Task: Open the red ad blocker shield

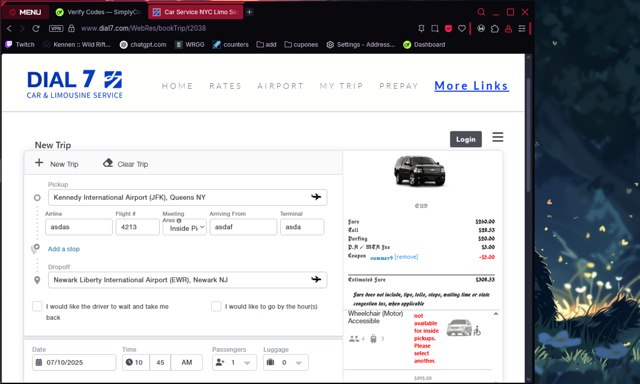Action: [x=448, y=28]
